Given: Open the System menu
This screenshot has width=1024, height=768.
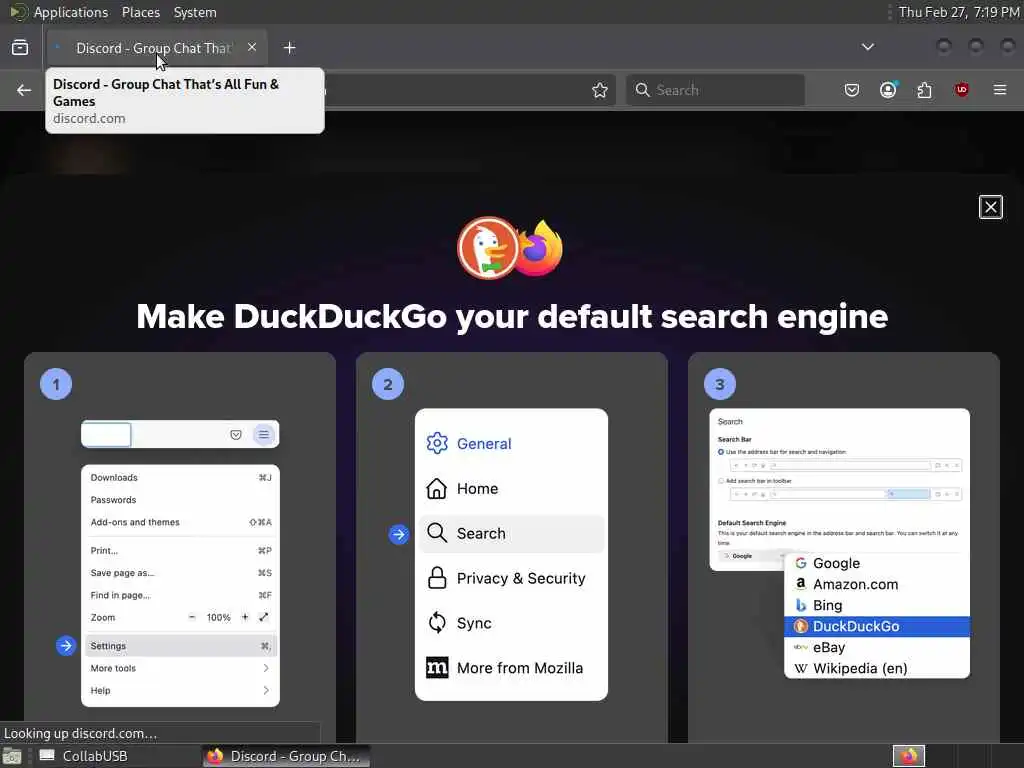Looking at the screenshot, I should [x=195, y=12].
